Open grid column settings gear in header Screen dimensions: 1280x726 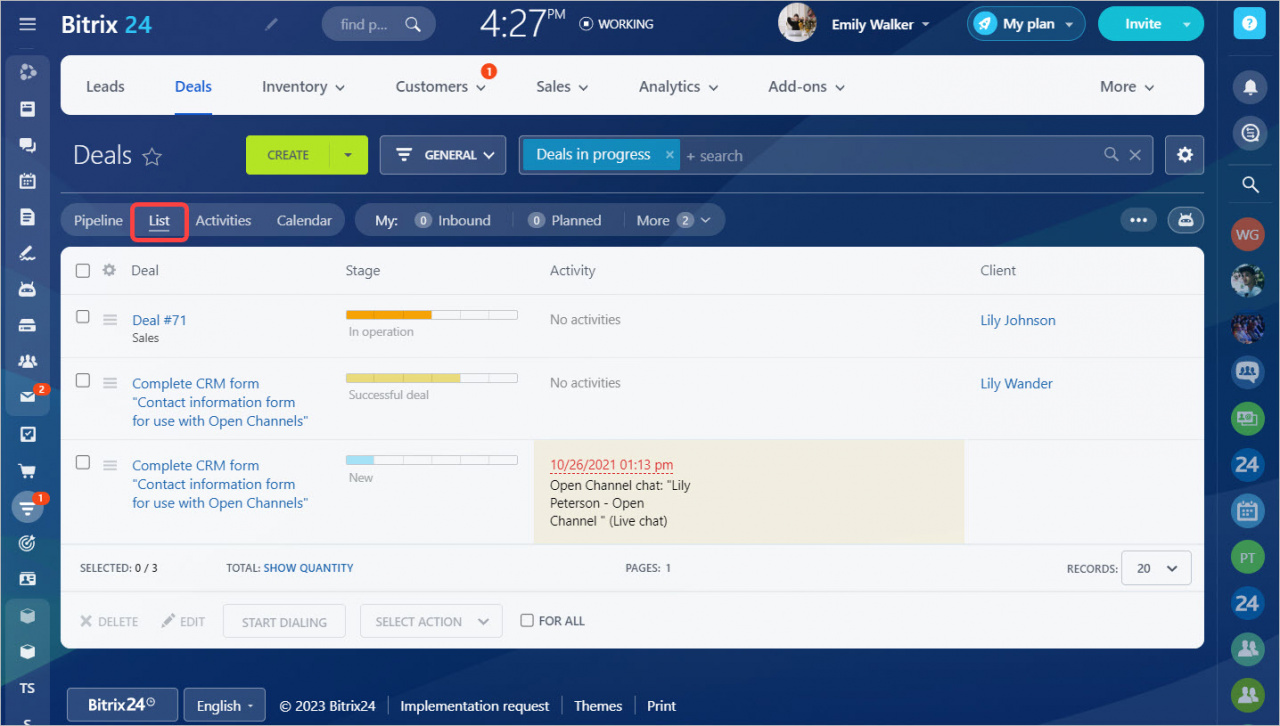[x=109, y=270]
